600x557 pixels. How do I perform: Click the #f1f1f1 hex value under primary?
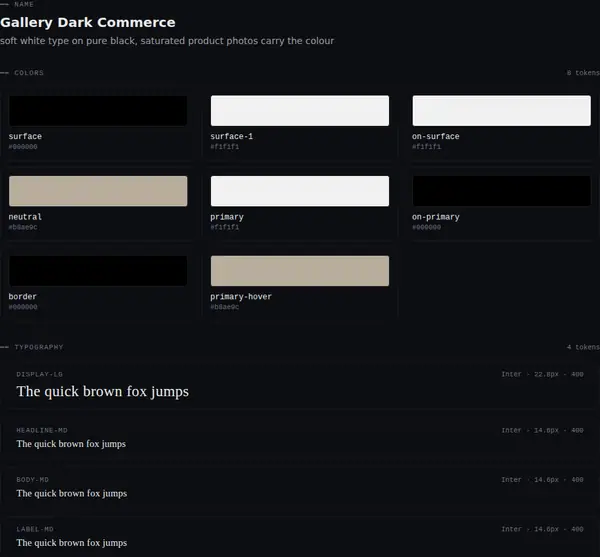click(225, 227)
